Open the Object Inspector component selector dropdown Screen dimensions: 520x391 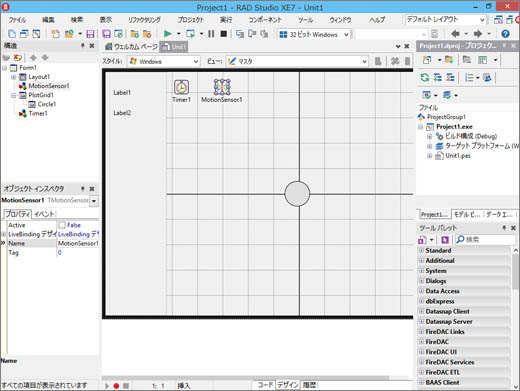point(94,201)
